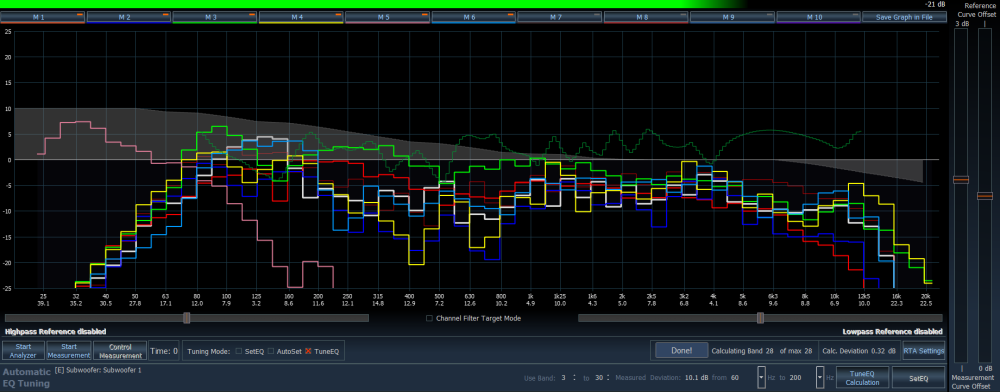The height and width of the screenshot is (392, 1000).
Task: Open the 'to 200' Hz dropdown
Action: point(819,377)
